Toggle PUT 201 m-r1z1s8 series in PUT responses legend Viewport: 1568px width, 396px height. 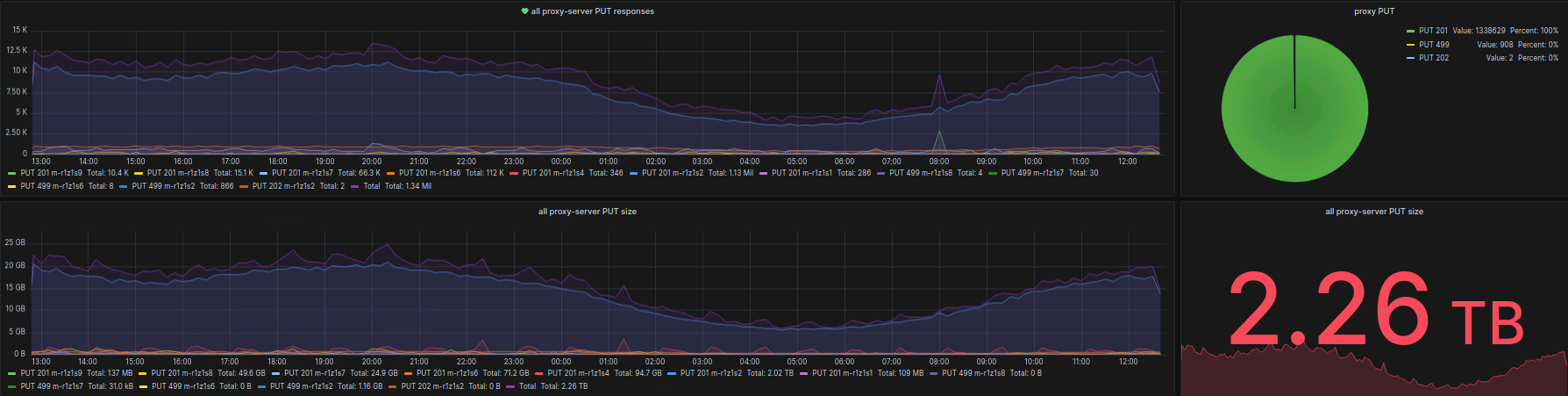tap(178, 173)
